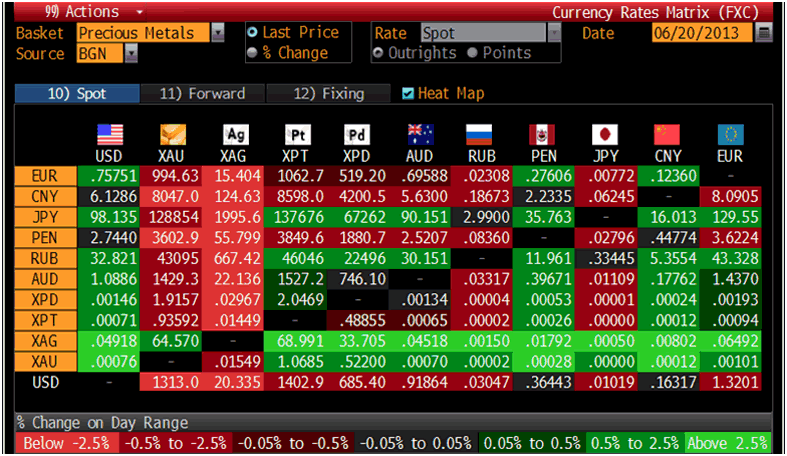
Task: Toggle the Heat Map checkbox
Action: point(407,94)
